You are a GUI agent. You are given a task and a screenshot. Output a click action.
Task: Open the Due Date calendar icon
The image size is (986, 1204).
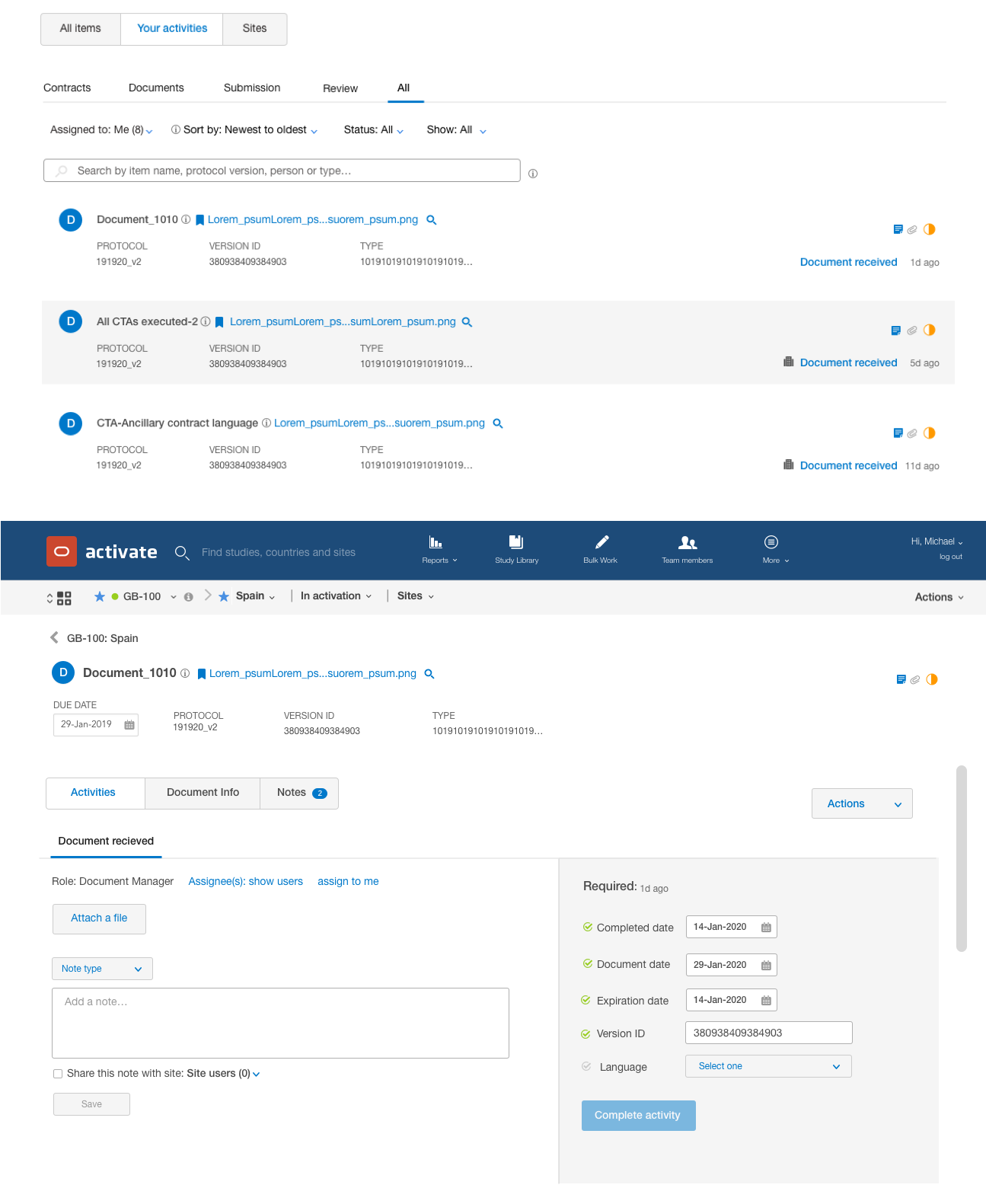click(129, 725)
